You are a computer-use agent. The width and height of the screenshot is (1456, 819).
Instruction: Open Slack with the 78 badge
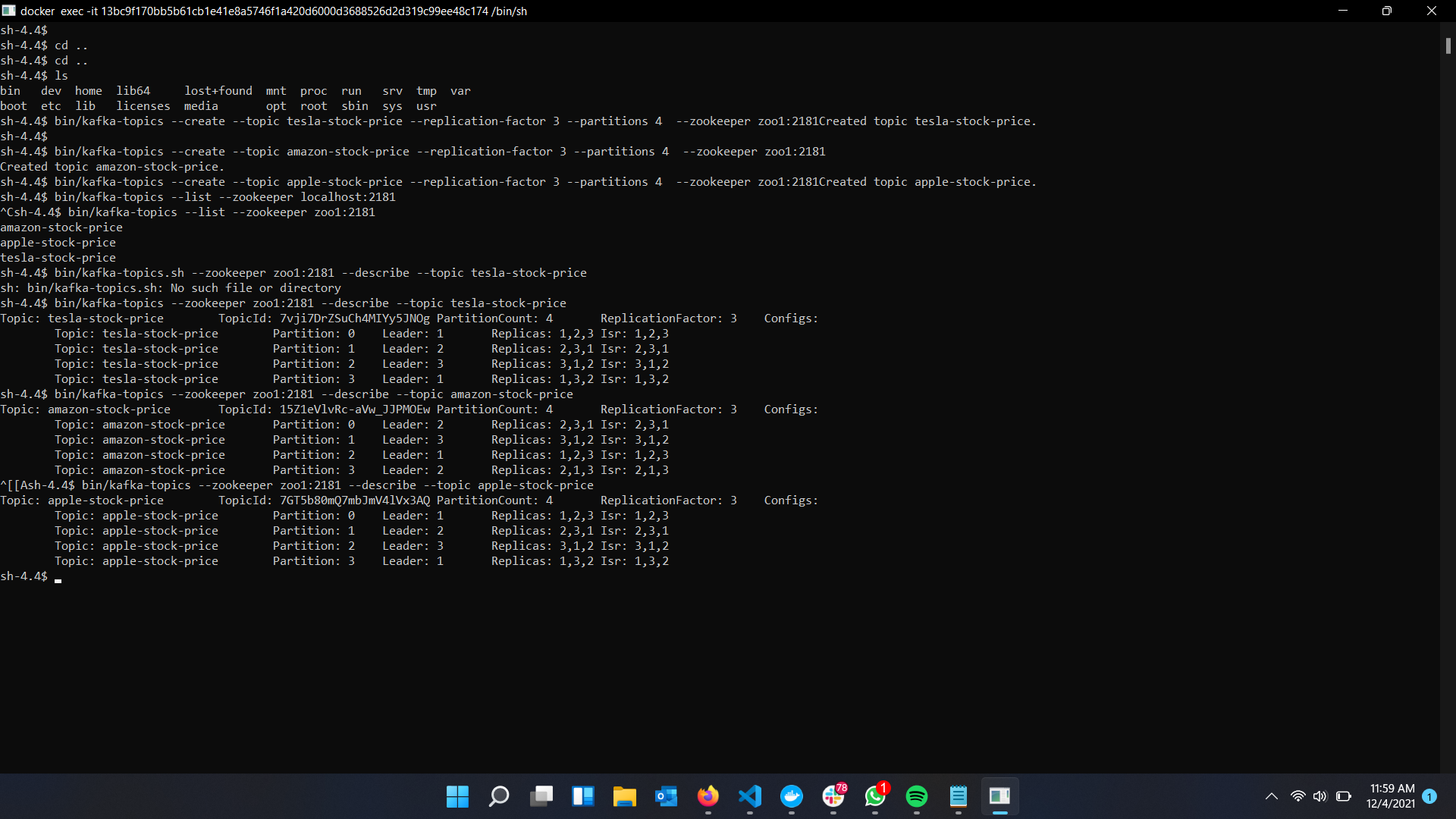833,796
